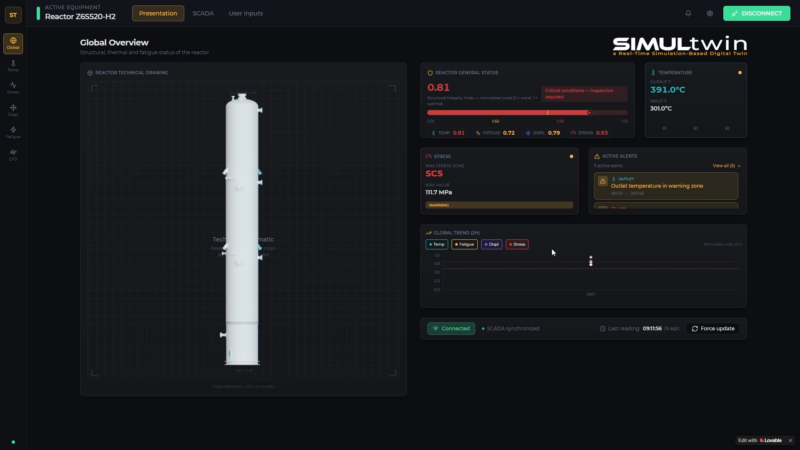
Task: Go to Displ sidebar section
Action: 13,110
